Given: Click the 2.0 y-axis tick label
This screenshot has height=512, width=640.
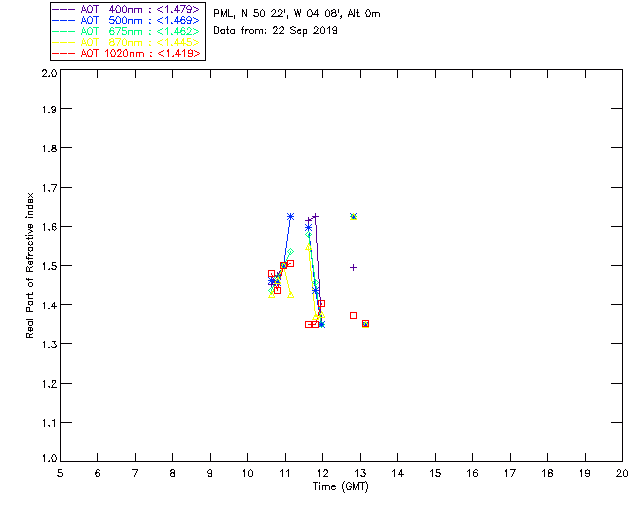Looking at the screenshot, I should pos(49,73).
